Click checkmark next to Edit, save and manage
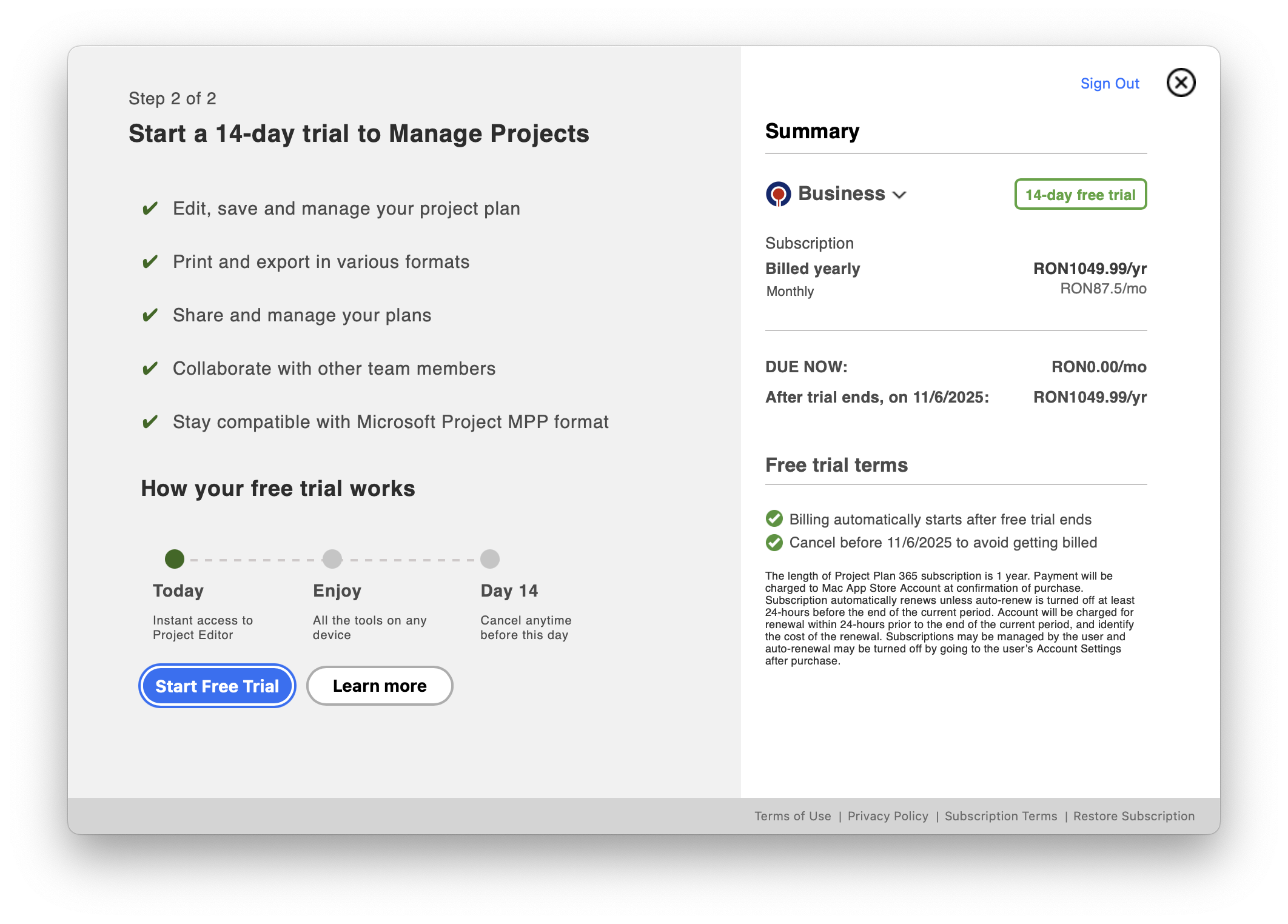 [150, 209]
